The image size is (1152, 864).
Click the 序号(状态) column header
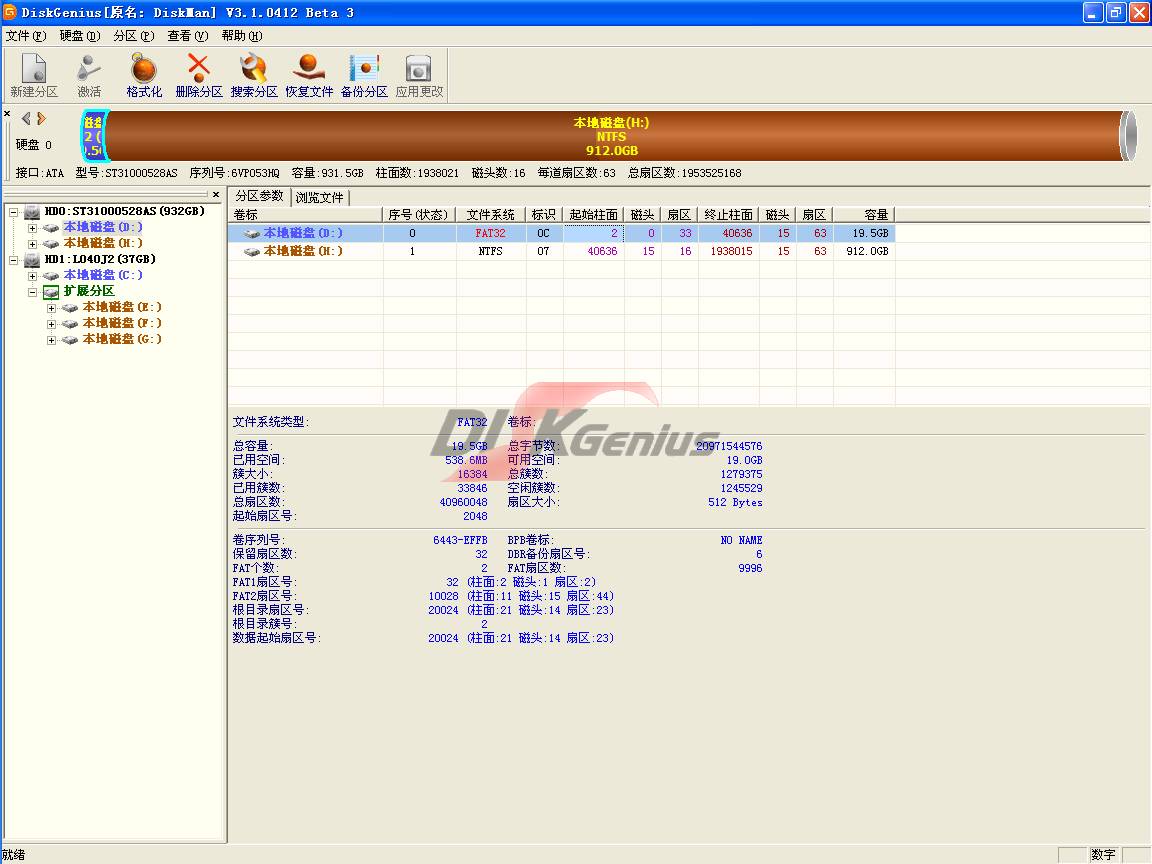click(x=419, y=215)
